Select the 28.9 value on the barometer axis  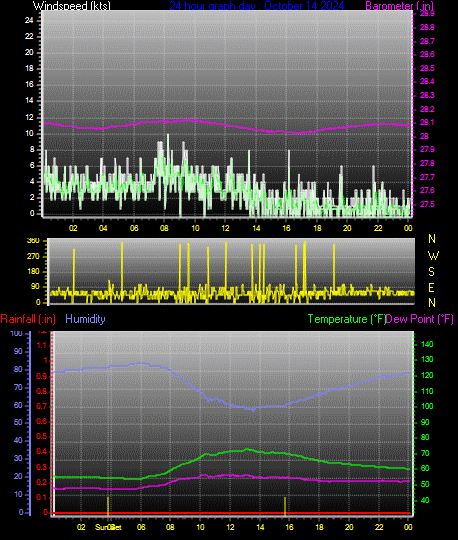click(427, 14)
